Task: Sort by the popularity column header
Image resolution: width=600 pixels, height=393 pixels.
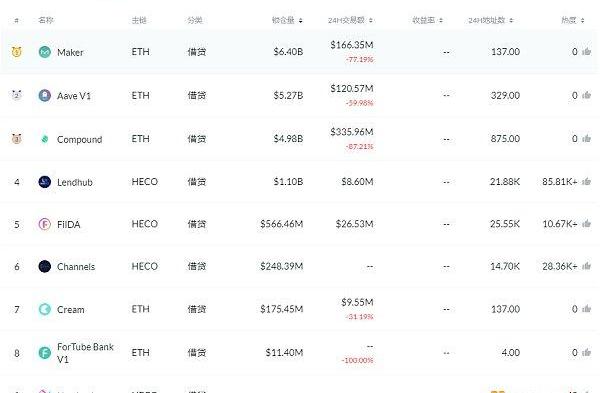Action: [572, 20]
